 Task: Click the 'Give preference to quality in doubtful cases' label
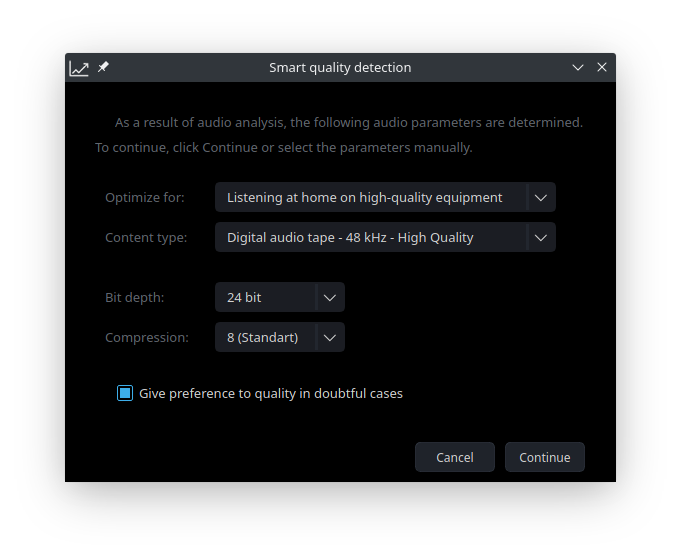pyautogui.click(x=271, y=394)
